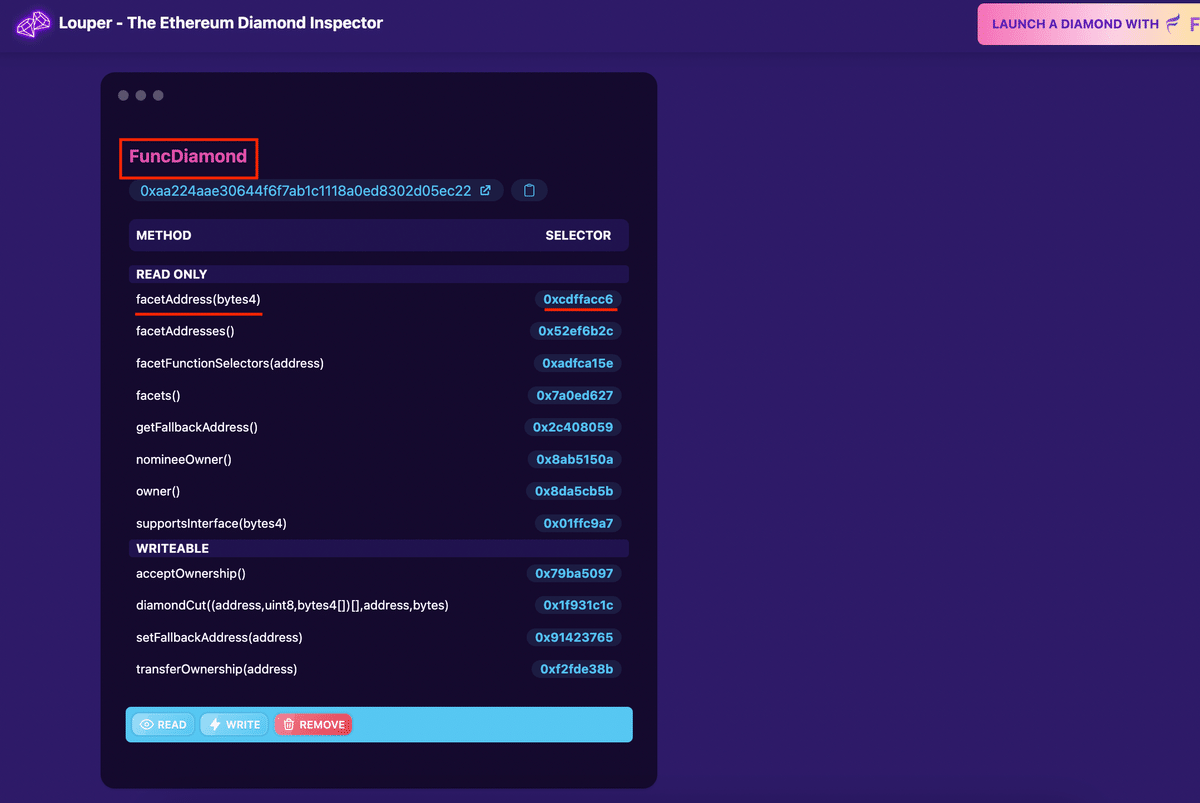The width and height of the screenshot is (1200, 803).
Task: Select facetFunctionSelectors(address) method
Action: click(x=230, y=363)
